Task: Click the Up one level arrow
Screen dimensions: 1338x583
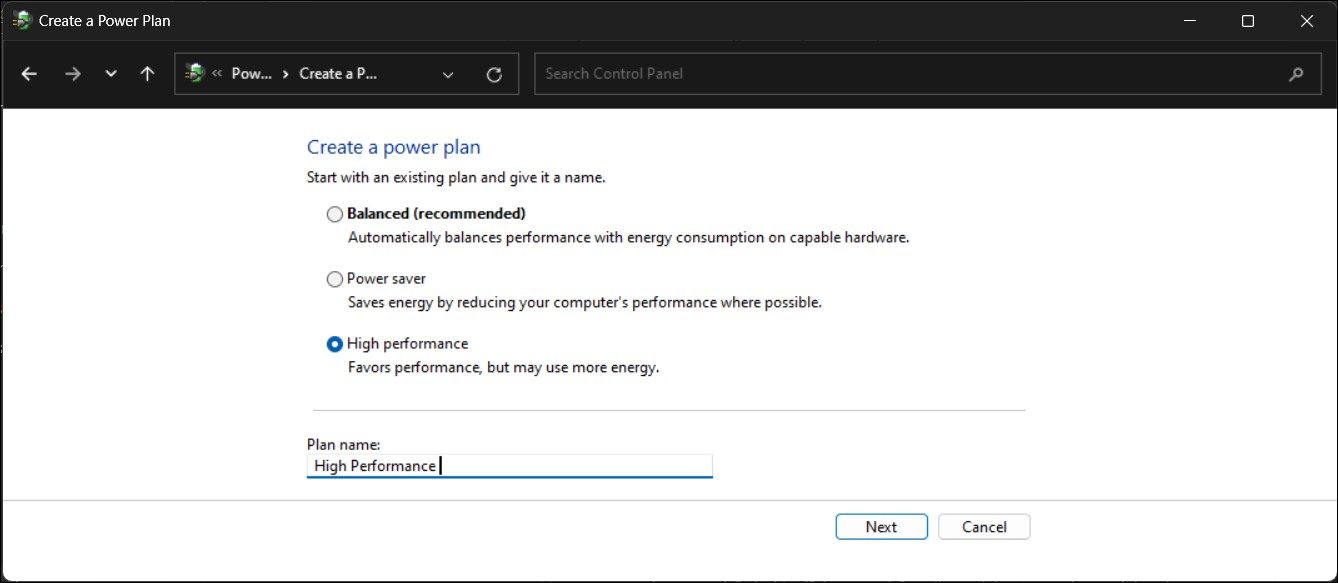Action: (x=146, y=73)
